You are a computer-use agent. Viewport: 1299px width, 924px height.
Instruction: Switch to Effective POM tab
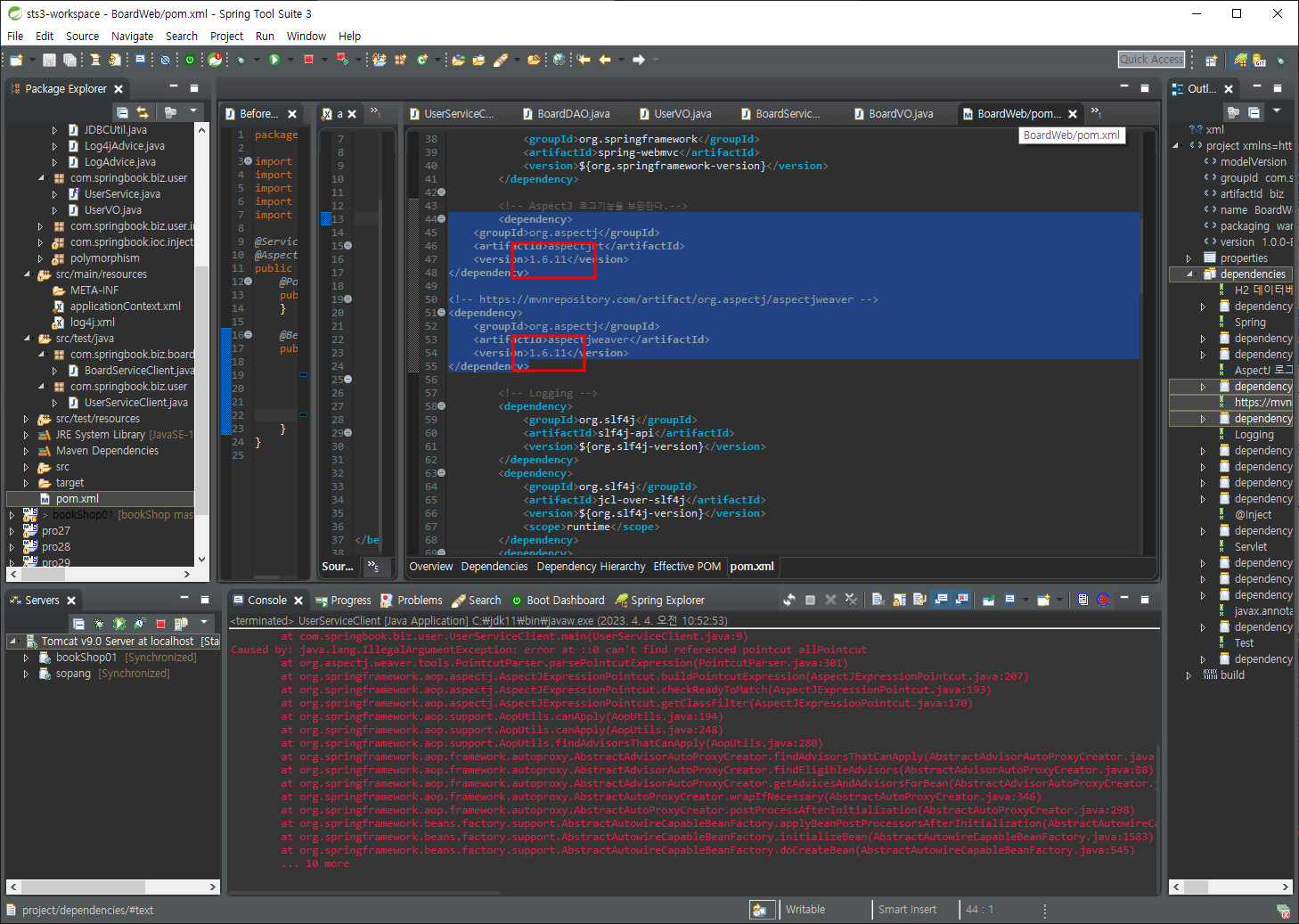coord(687,567)
